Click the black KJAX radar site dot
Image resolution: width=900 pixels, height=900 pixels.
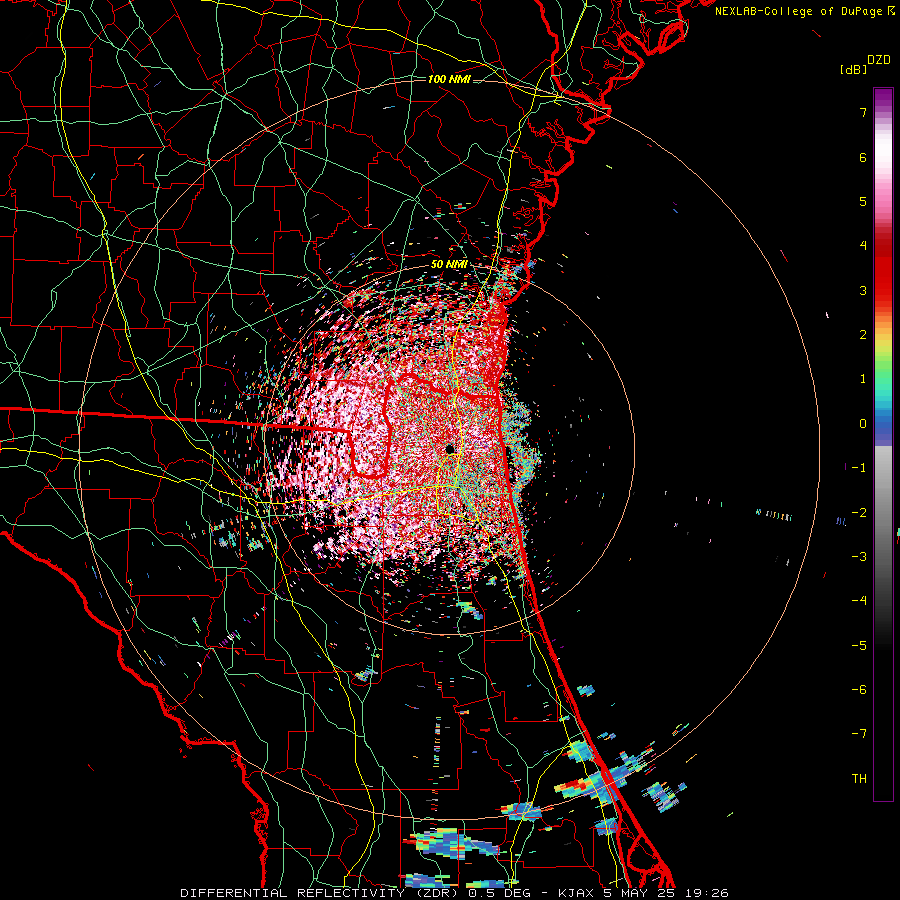point(449,449)
